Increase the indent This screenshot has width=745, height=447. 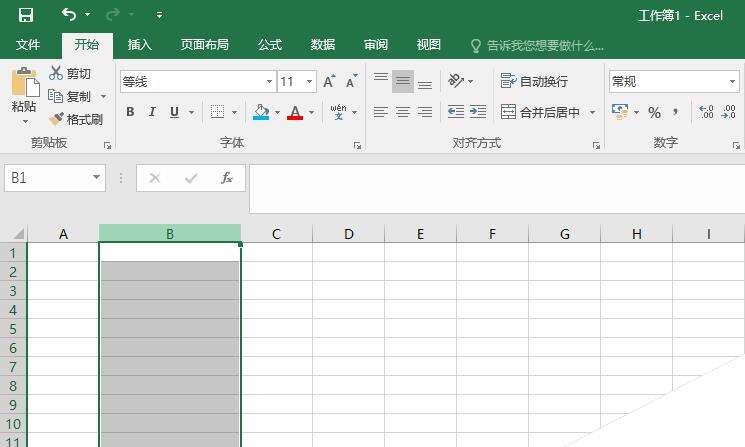pos(478,112)
